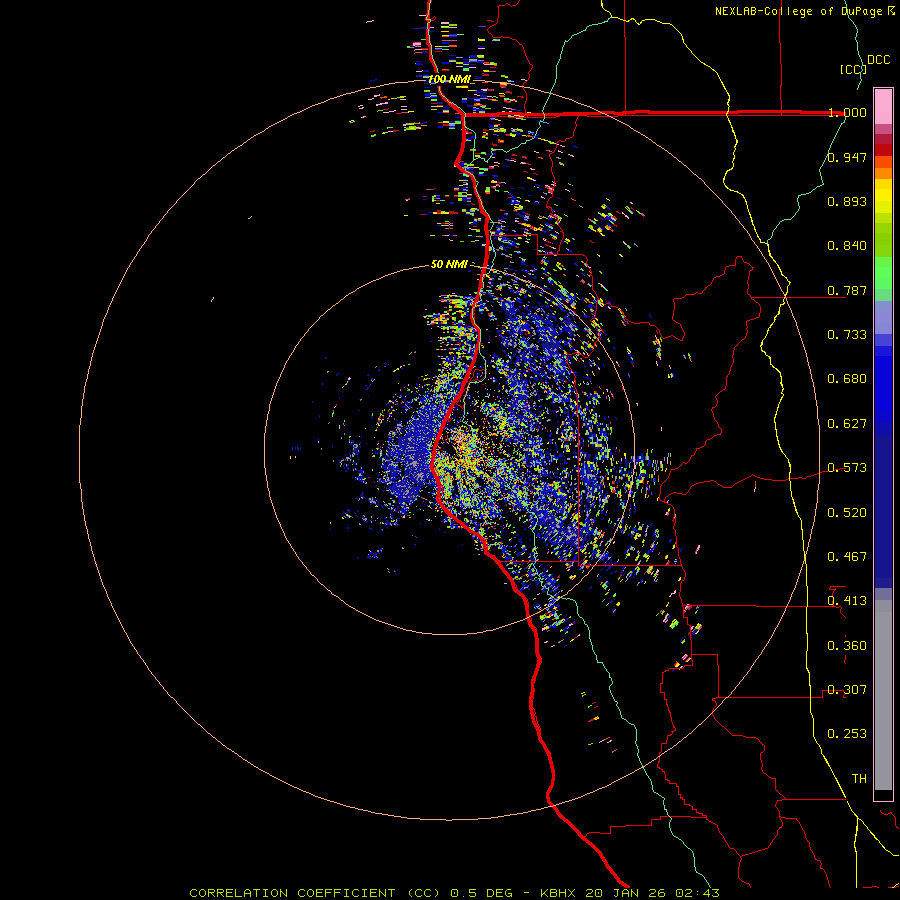
Task: Select the 0.360 scale value
Action: point(847,646)
